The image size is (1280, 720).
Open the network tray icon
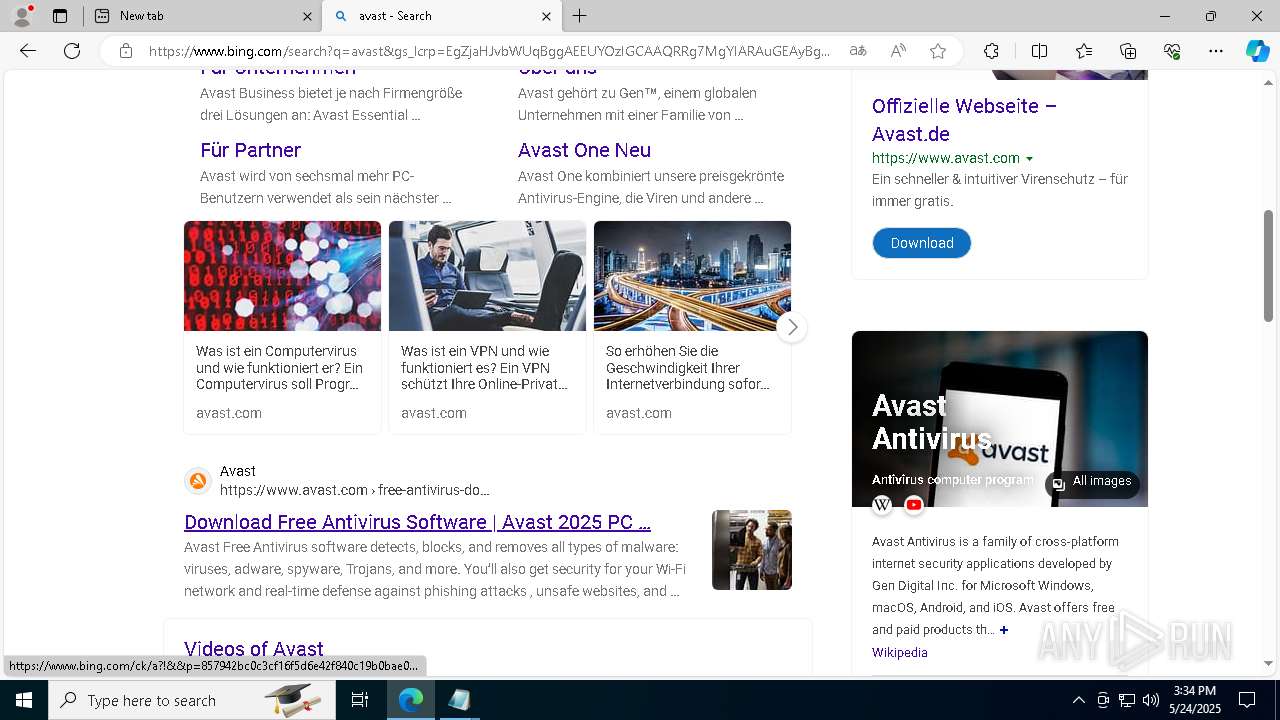click(1126, 700)
